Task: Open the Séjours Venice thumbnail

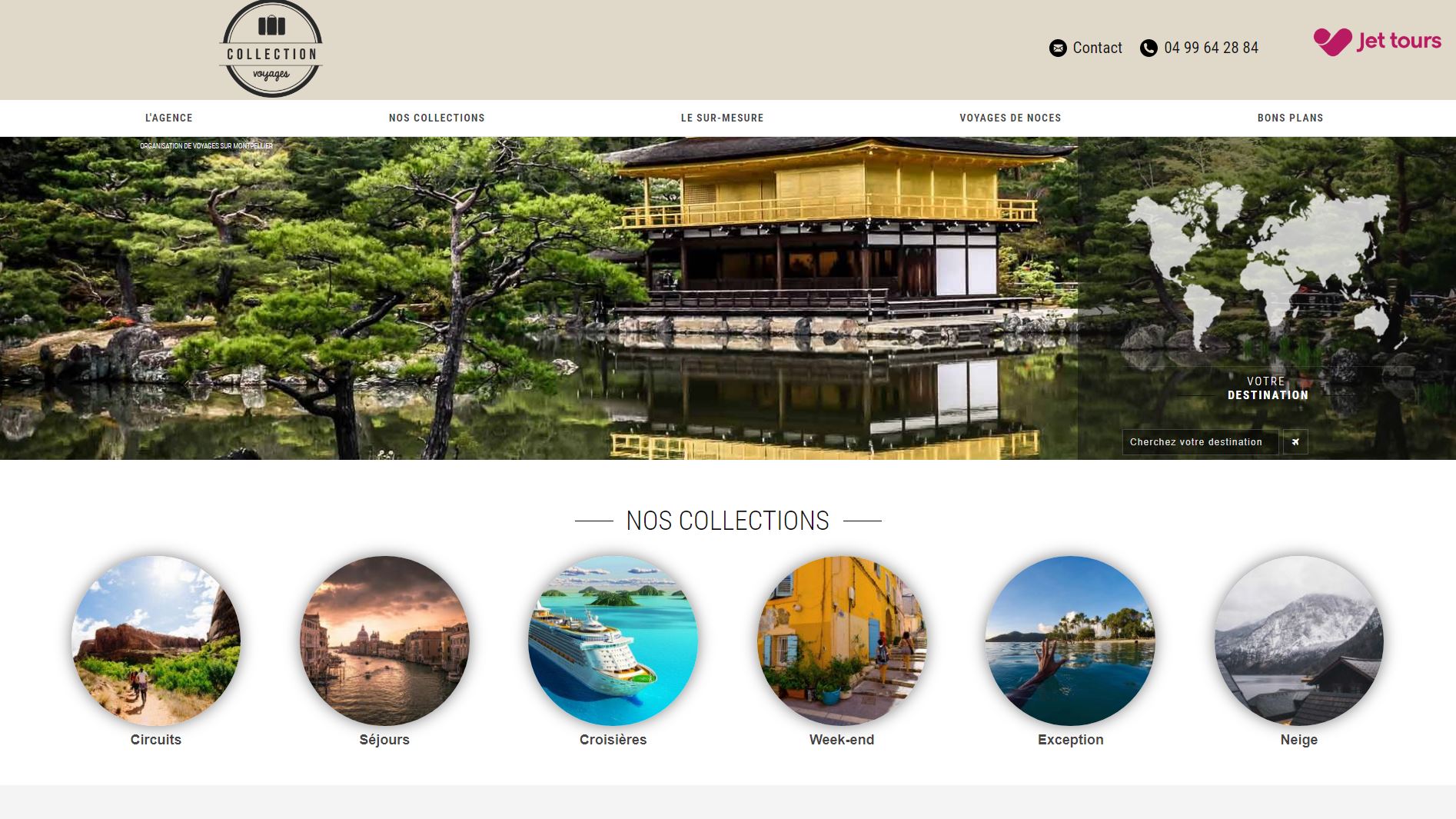Action: pyautogui.click(x=384, y=640)
